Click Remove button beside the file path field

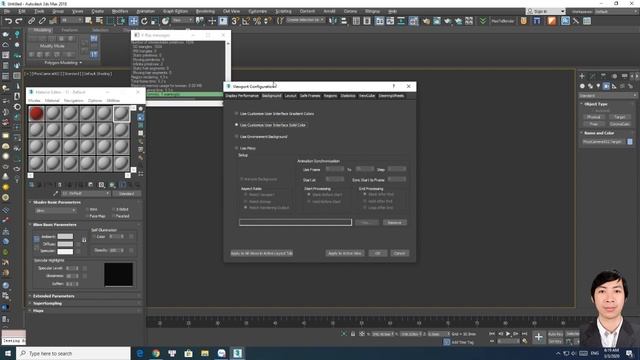pos(394,222)
